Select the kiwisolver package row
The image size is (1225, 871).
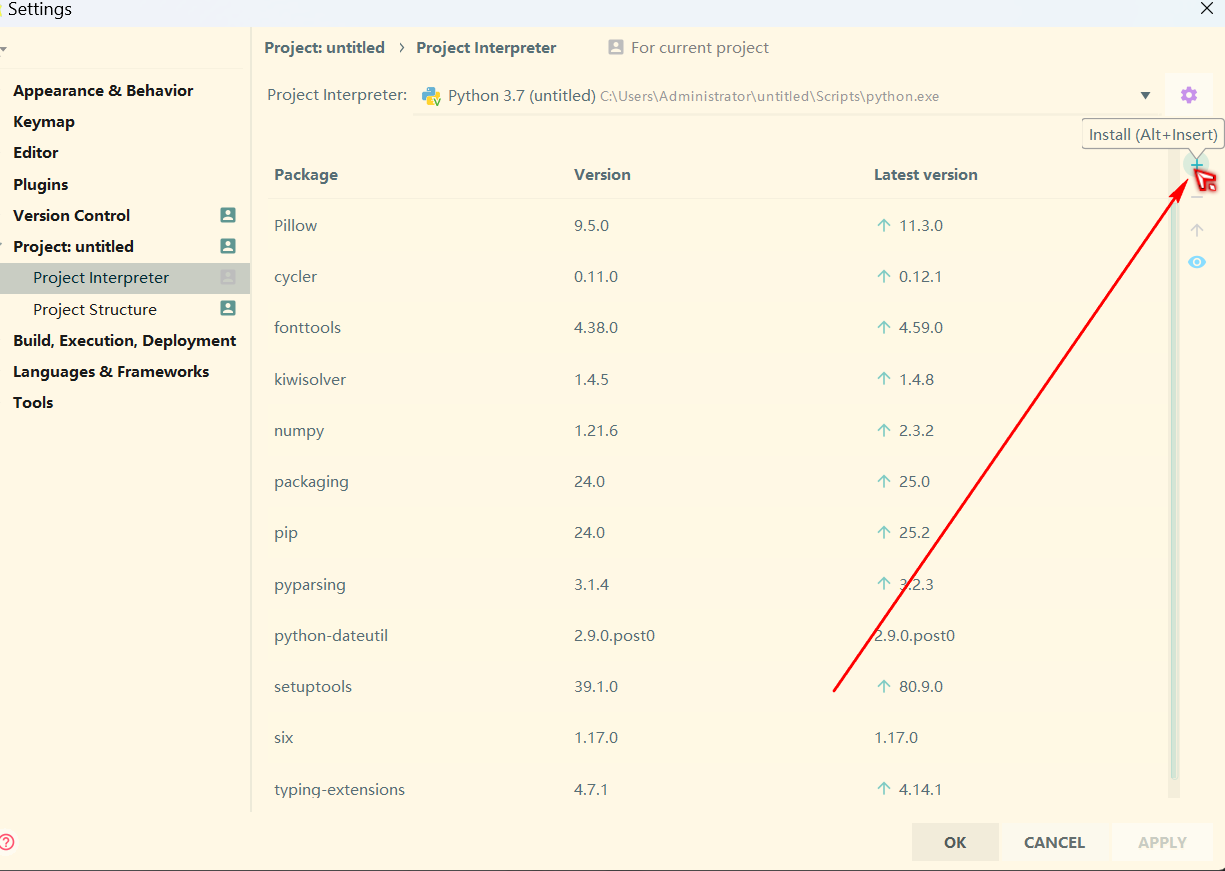[717, 379]
